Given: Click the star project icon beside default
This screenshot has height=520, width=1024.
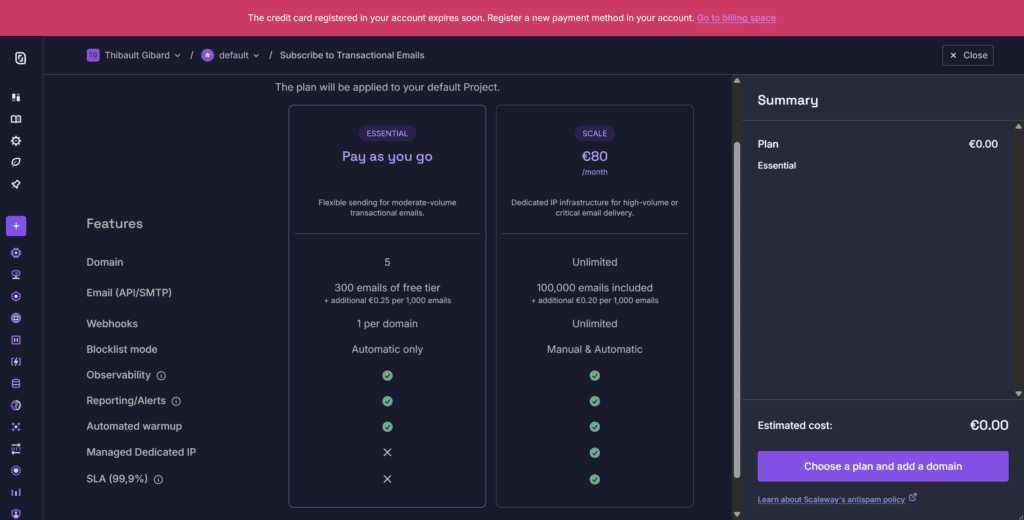Looking at the screenshot, I should pyautogui.click(x=208, y=56).
